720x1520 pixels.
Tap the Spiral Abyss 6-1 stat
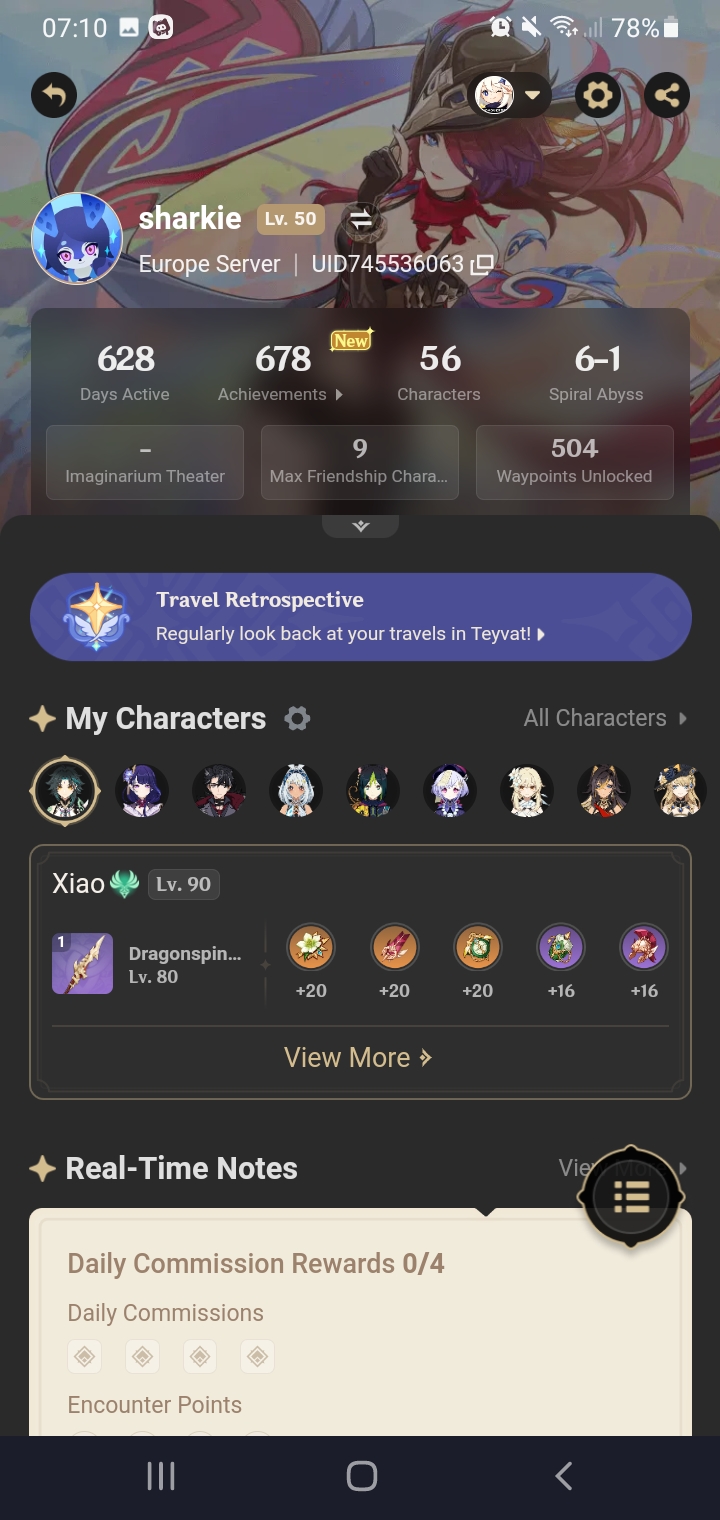[x=596, y=372]
